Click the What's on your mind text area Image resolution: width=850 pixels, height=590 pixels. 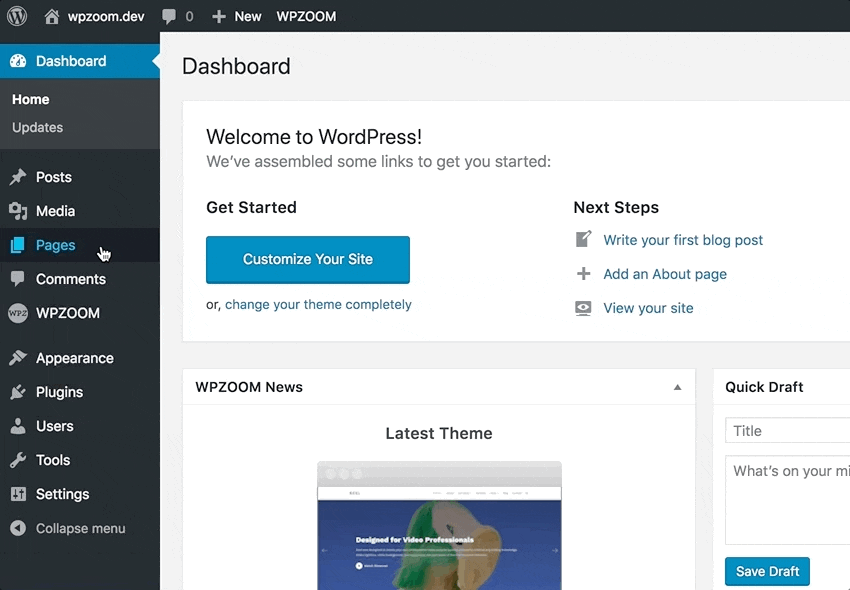[788, 500]
